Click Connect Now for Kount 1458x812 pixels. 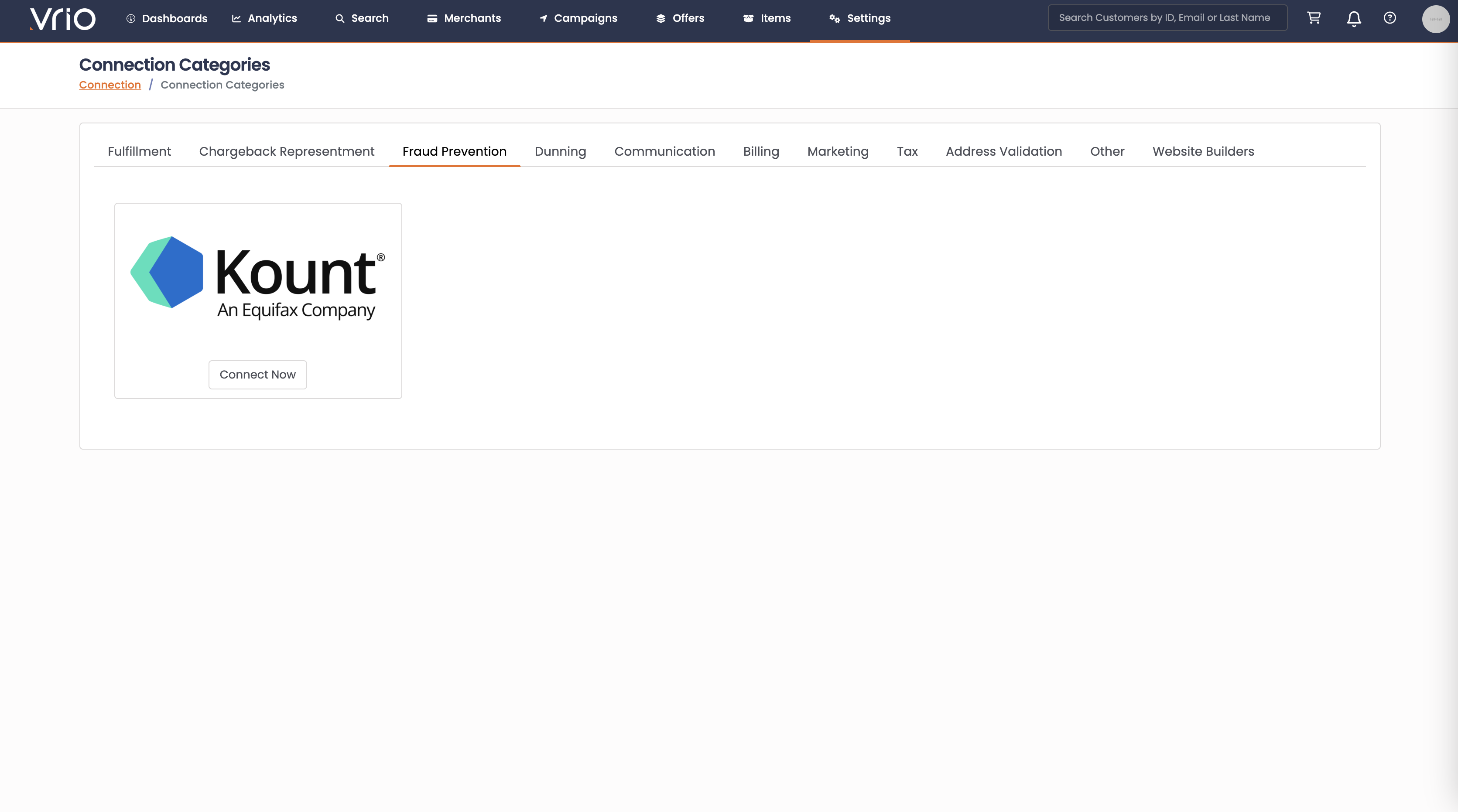pyautogui.click(x=257, y=375)
